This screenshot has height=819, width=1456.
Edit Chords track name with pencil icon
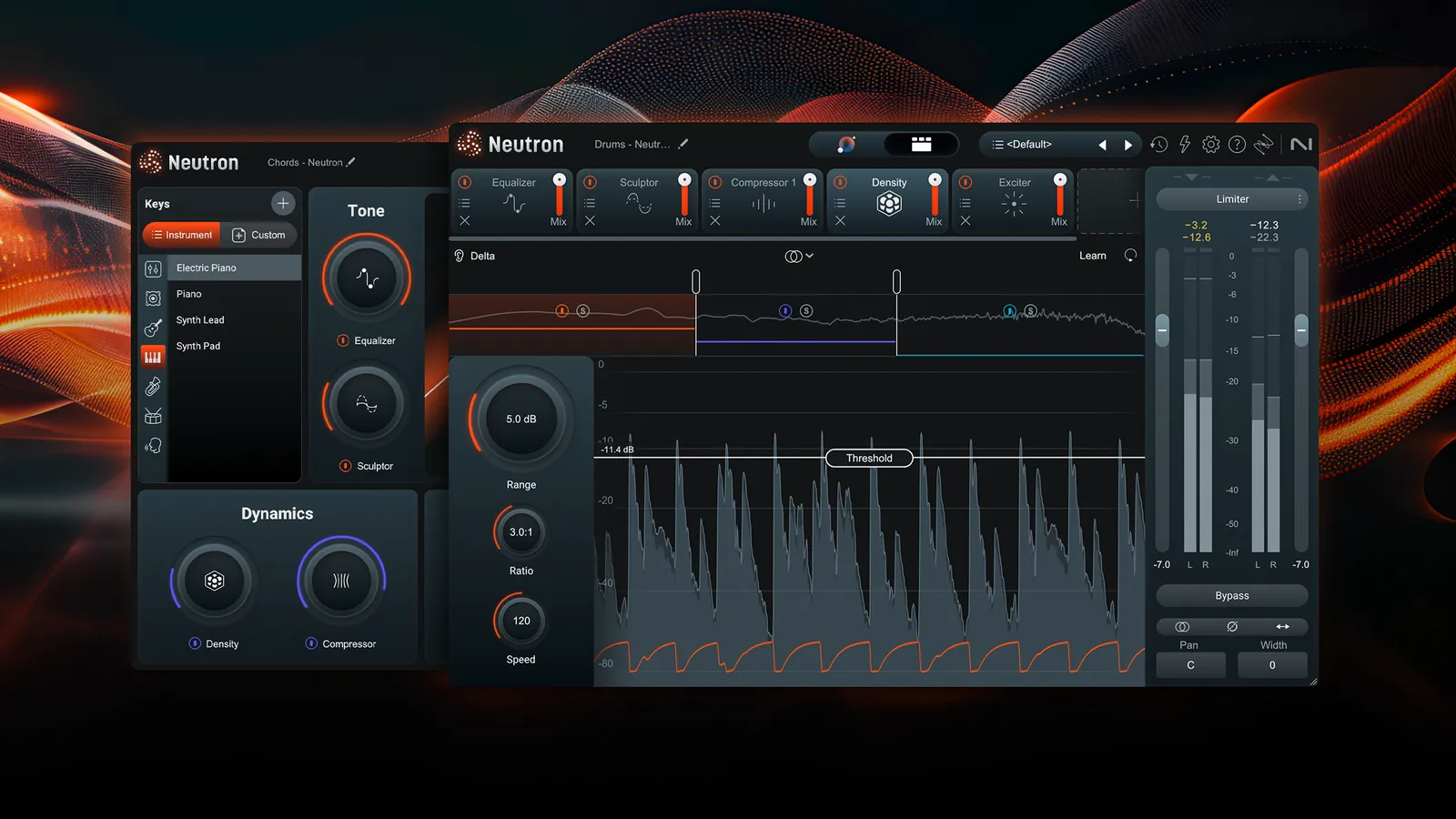pos(351,162)
